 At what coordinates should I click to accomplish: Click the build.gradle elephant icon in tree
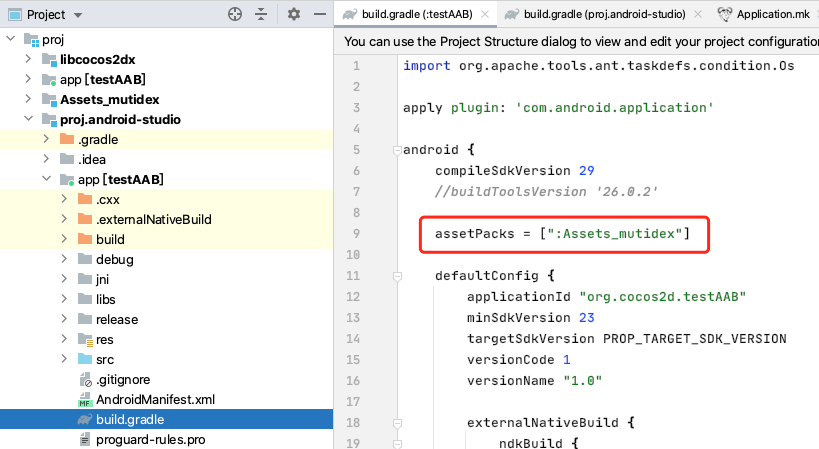coord(85,419)
